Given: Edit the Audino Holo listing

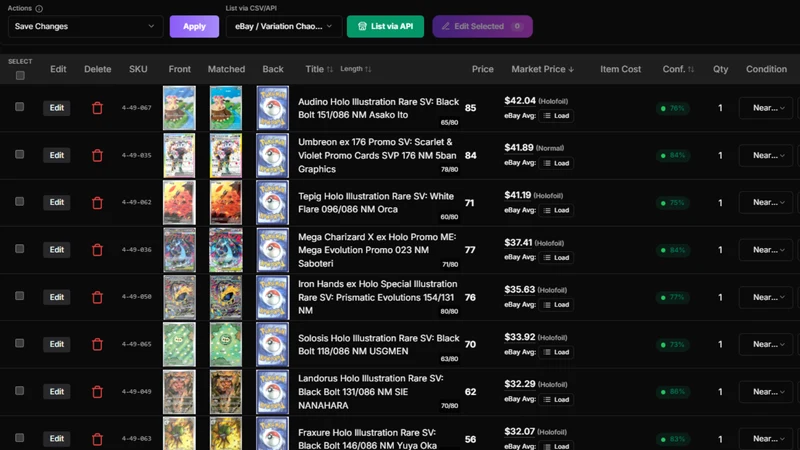Looking at the screenshot, I should [x=57, y=108].
